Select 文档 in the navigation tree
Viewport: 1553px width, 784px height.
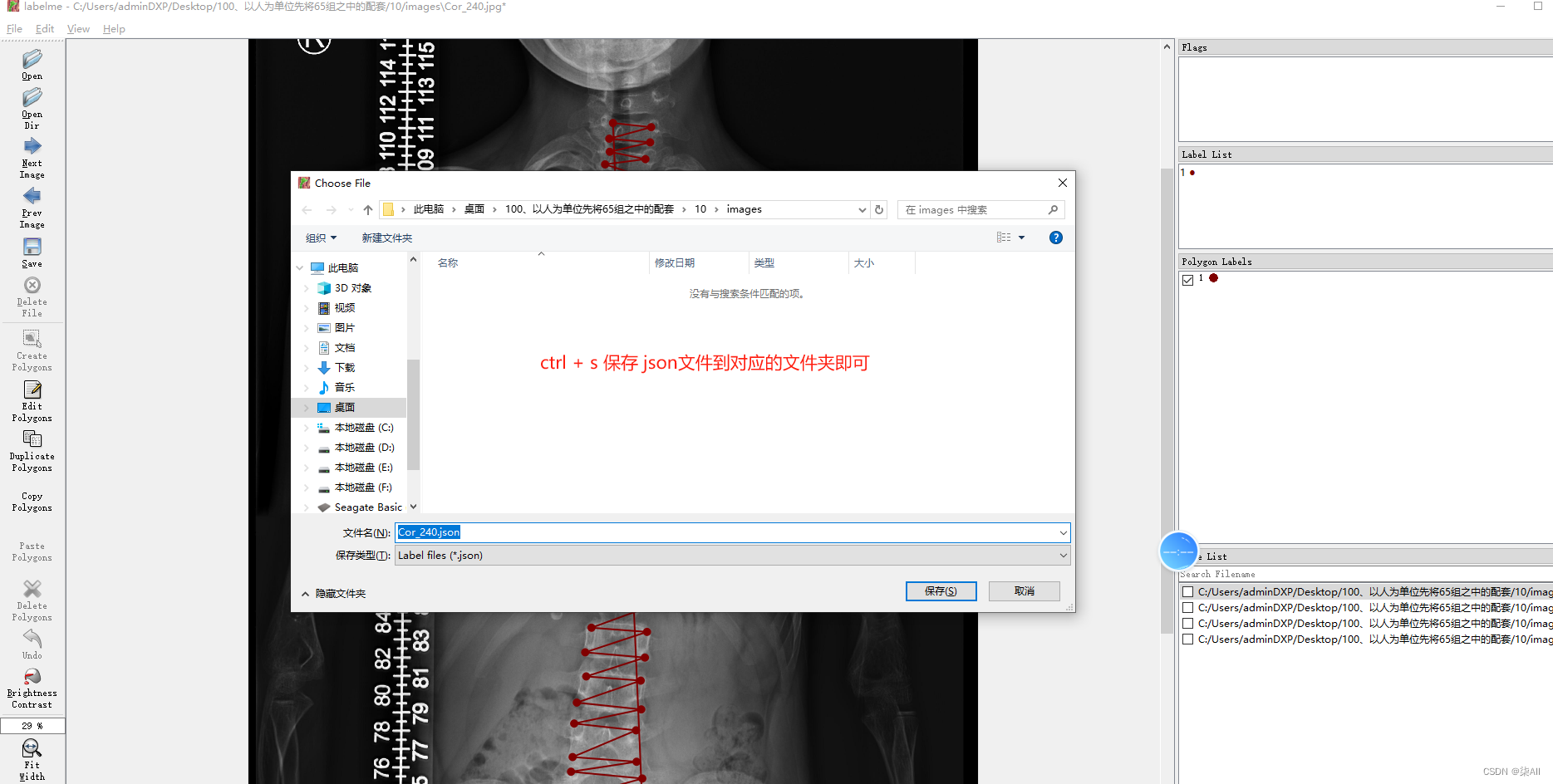pos(344,348)
